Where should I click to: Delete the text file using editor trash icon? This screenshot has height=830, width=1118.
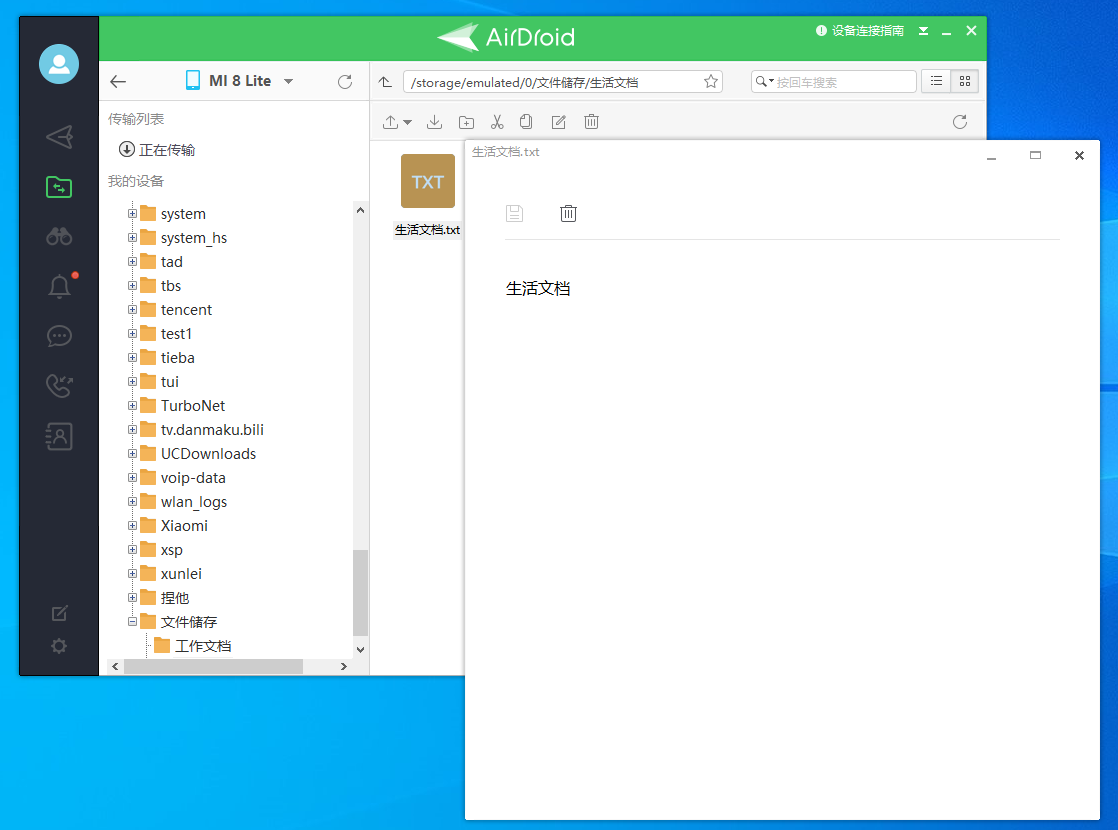pyautogui.click(x=568, y=213)
